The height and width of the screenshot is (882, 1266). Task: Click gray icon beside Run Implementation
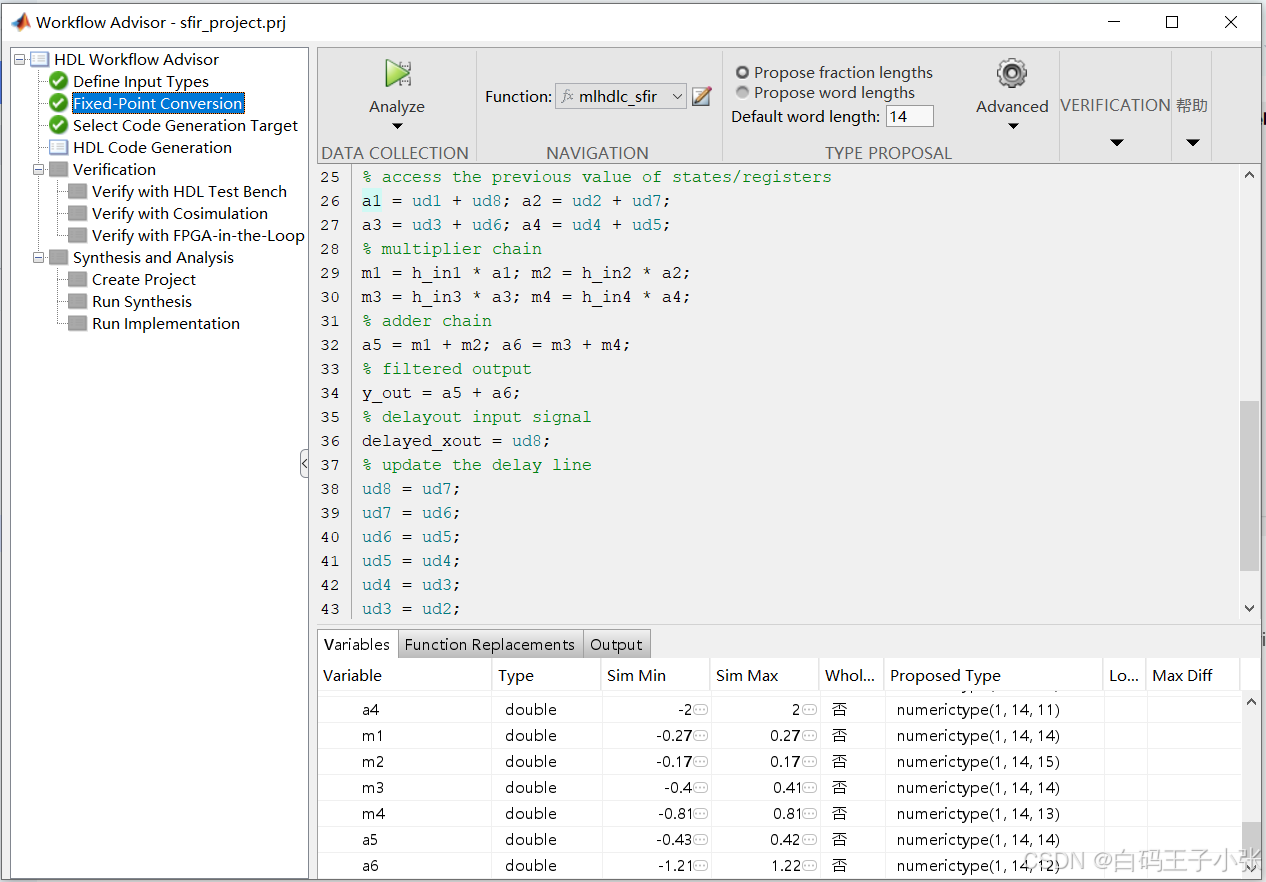point(77,323)
